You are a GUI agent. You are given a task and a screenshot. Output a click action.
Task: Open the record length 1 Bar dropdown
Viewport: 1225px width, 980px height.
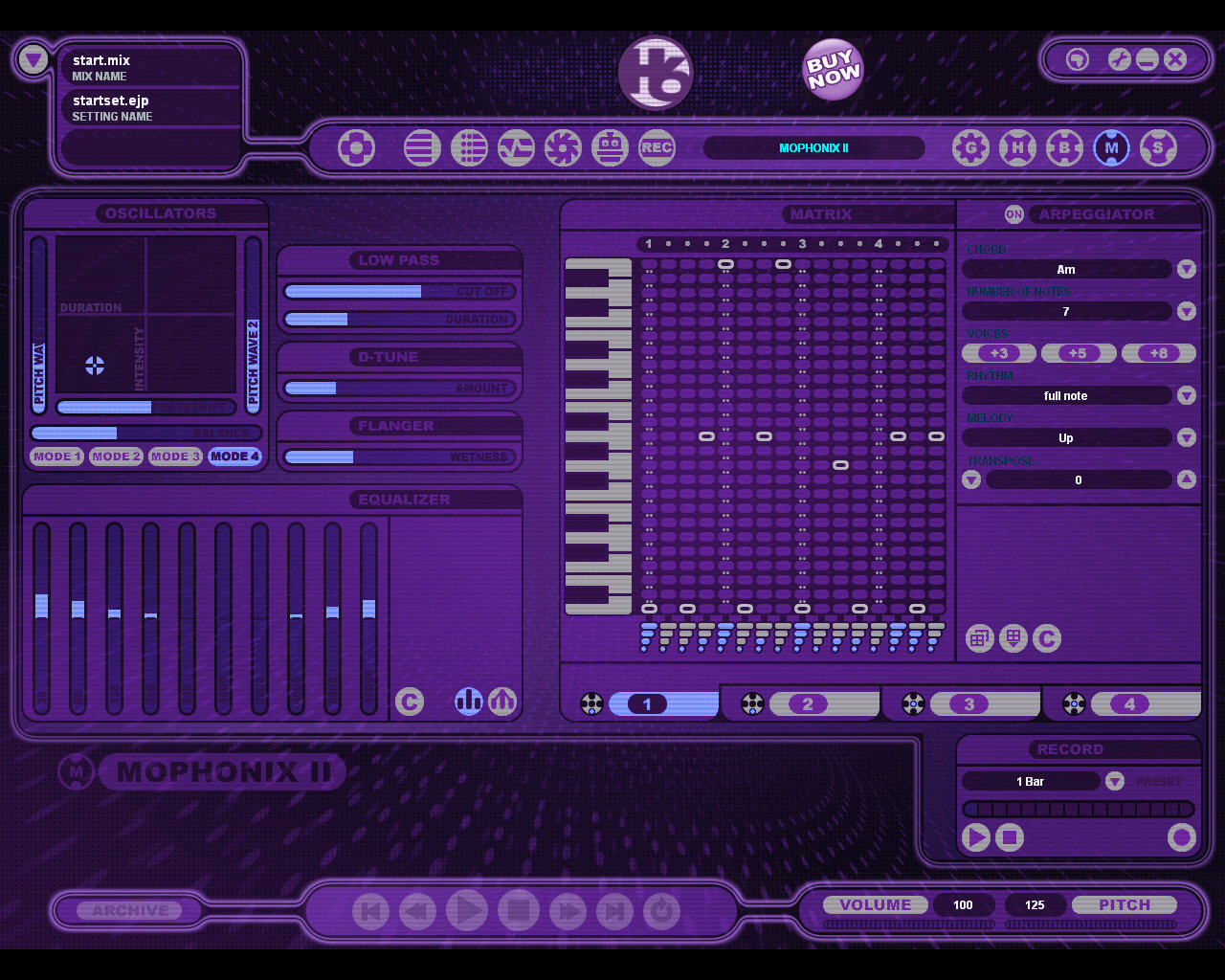(x=1115, y=781)
